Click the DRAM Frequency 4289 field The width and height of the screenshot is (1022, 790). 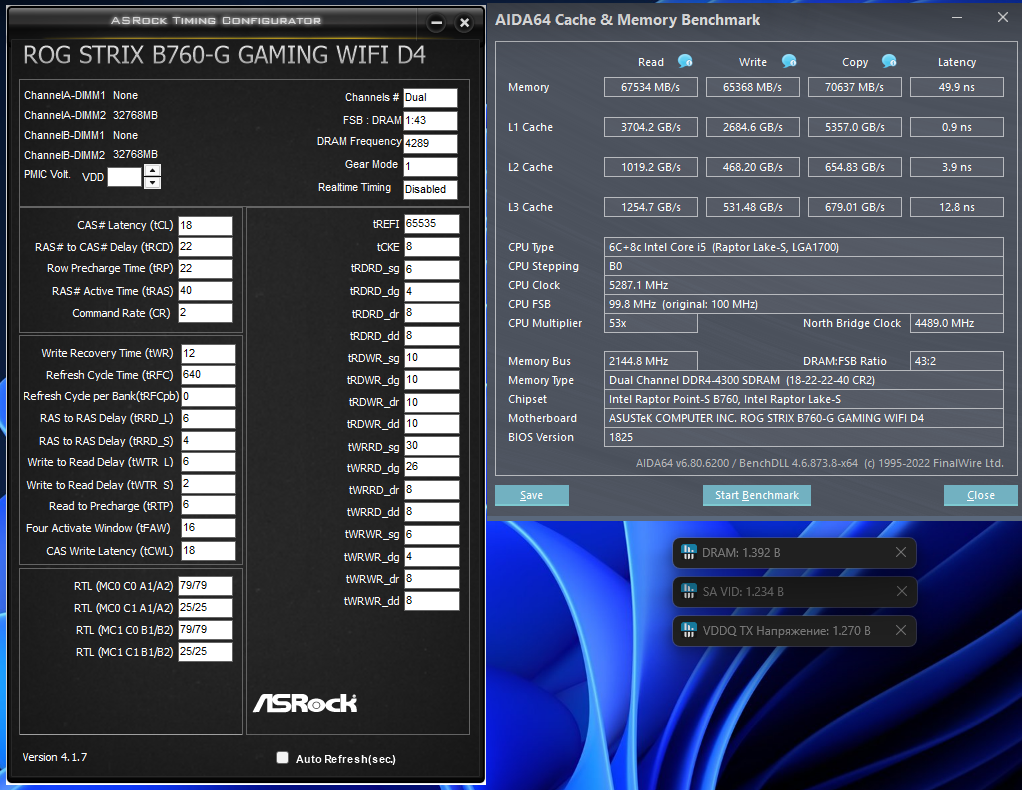[430, 143]
